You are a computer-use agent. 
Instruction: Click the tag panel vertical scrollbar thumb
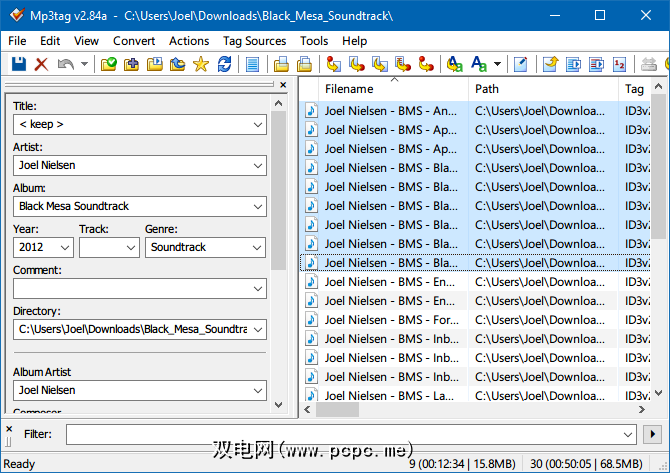coord(279,190)
